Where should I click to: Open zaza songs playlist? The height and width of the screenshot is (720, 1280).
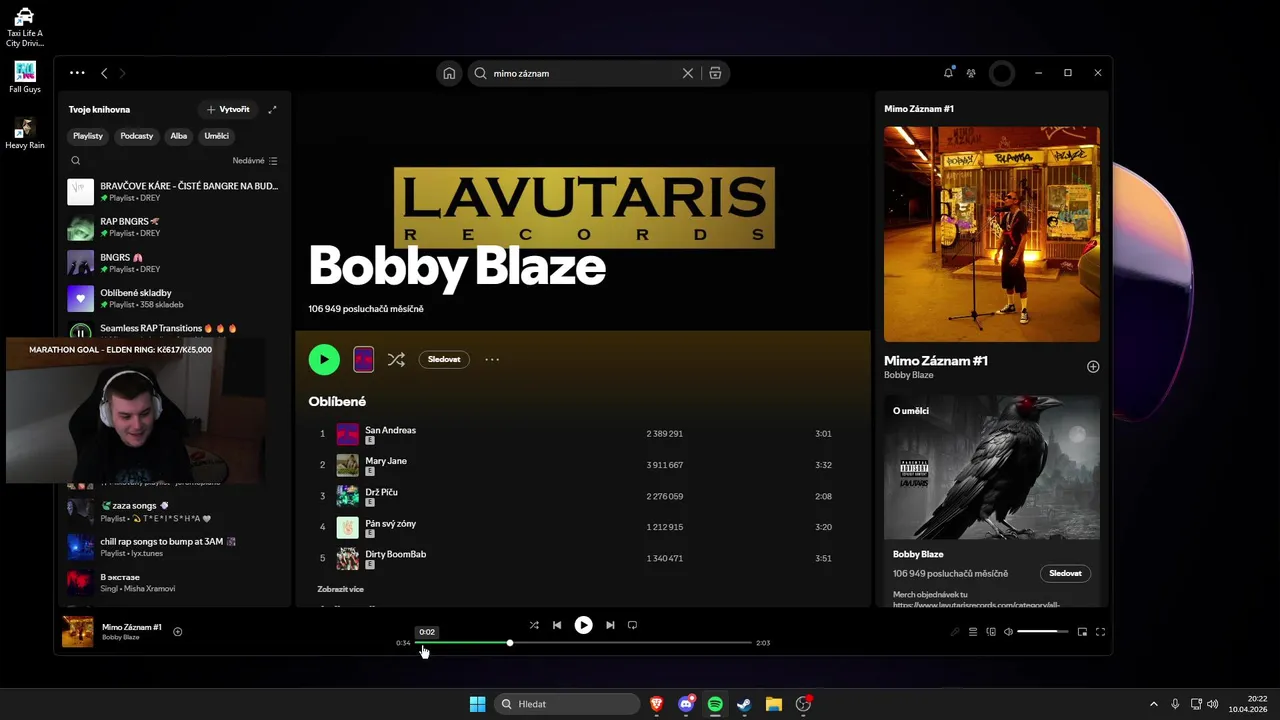174,512
